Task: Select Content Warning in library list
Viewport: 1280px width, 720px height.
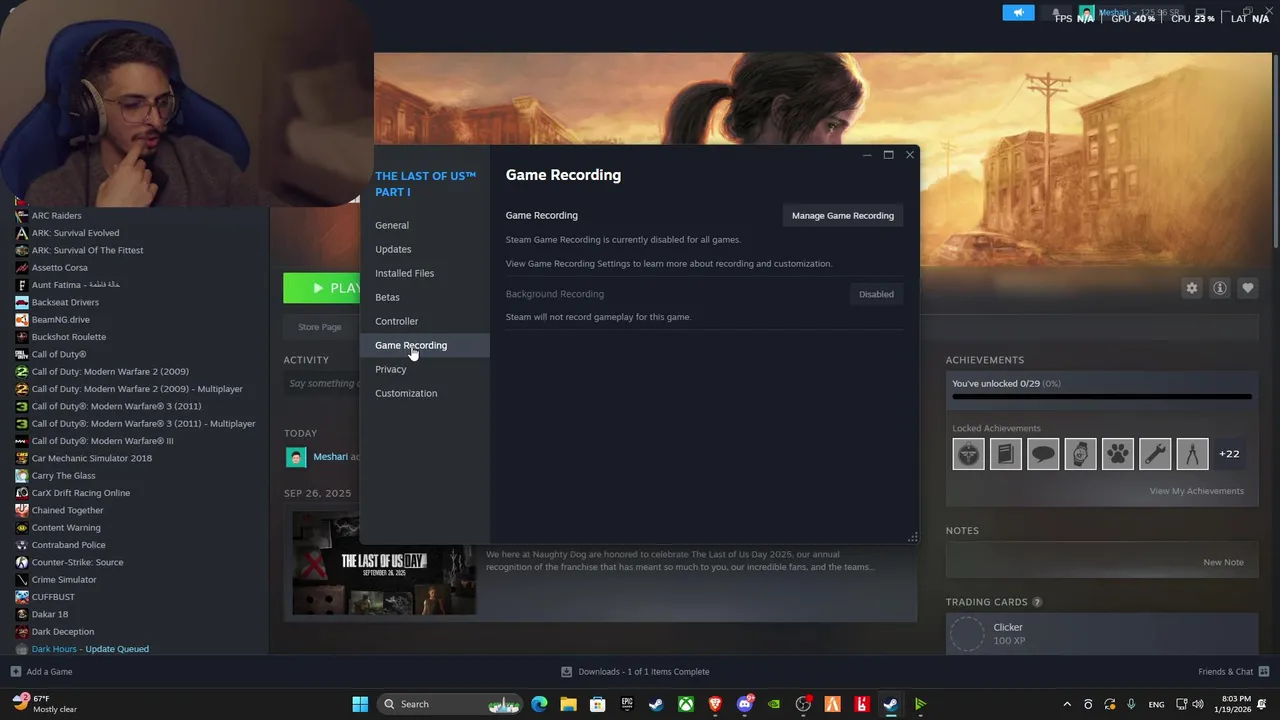Action: point(66,527)
